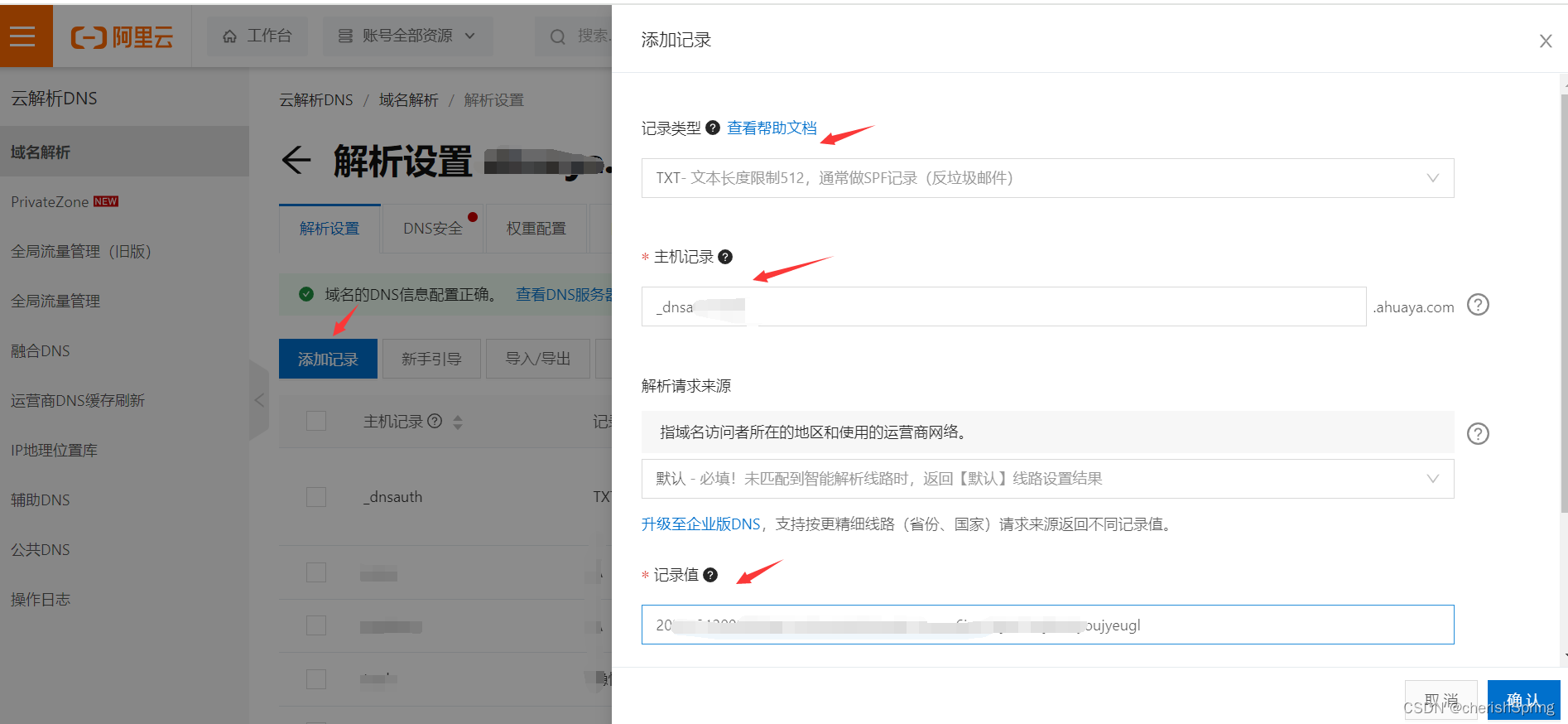Open the 默认 resolution line dropdown

coord(1047,479)
